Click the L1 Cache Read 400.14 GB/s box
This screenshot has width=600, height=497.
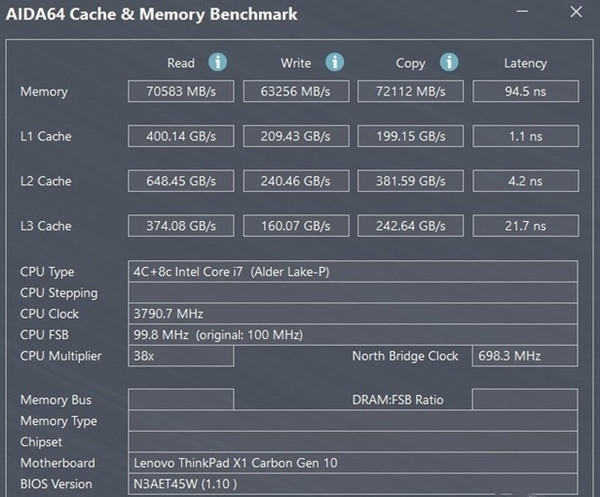181,136
